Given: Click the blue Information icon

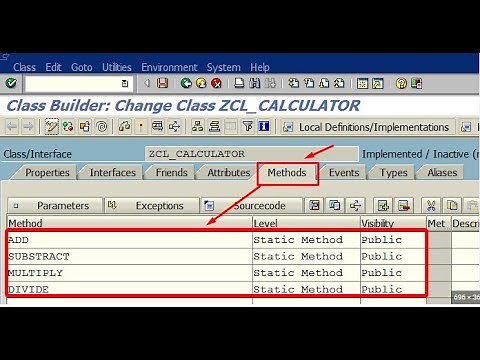Looking at the screenshot, I should click(264, 127).
